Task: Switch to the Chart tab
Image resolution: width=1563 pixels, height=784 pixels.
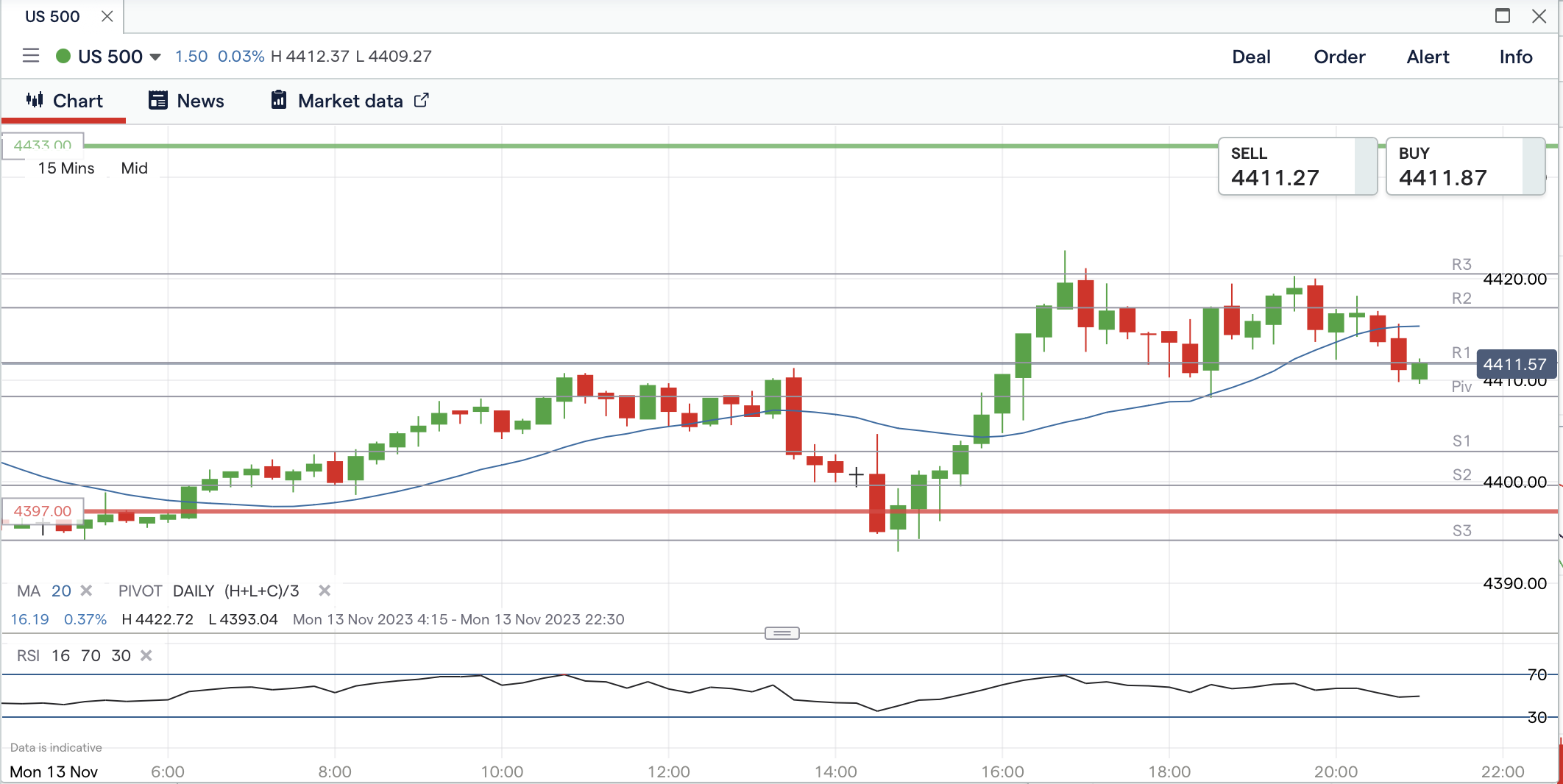Action: click(64, 101)
